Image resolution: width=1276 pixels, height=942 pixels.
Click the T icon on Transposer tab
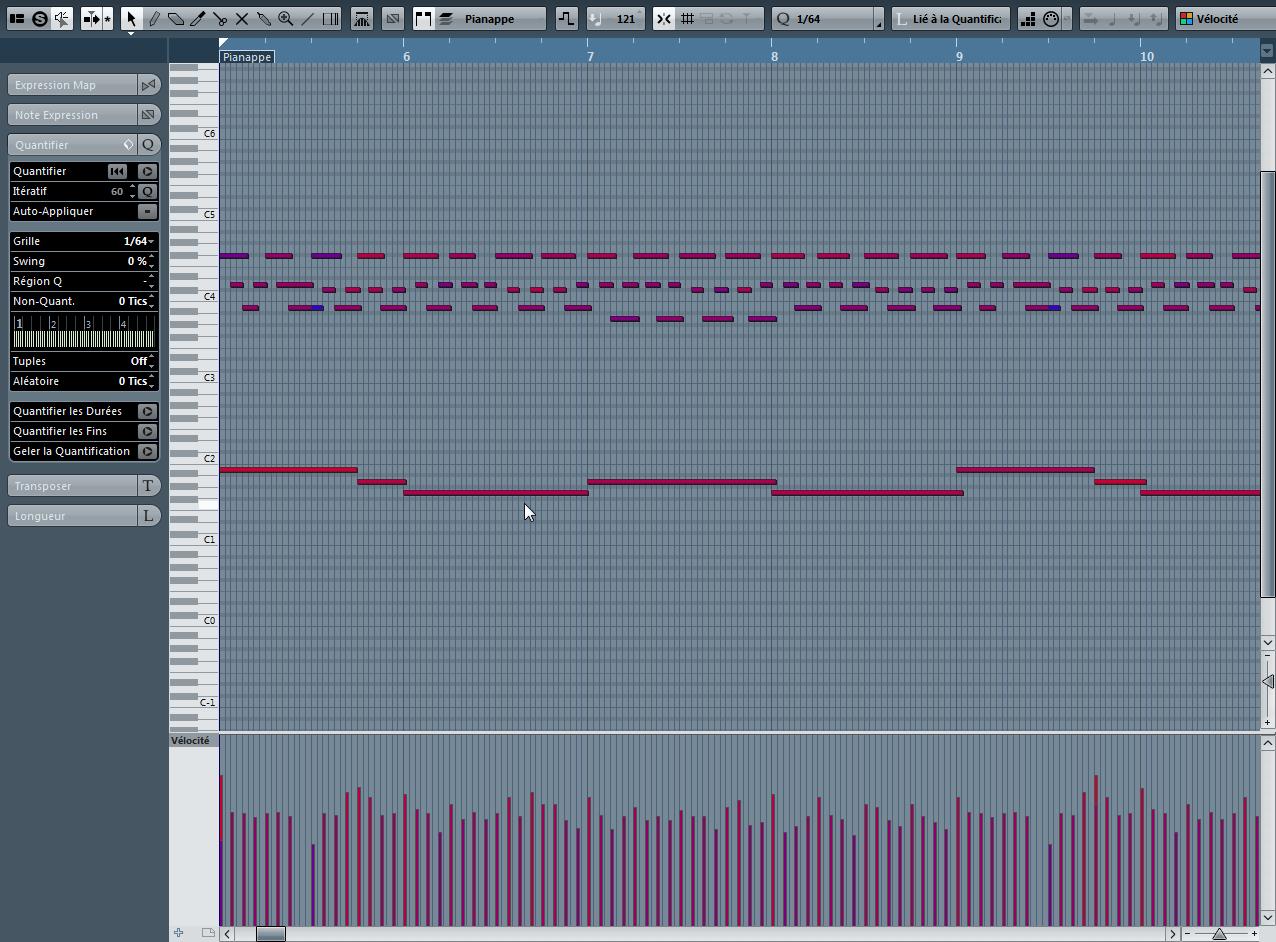pyautogui.click(x=149, y=486)
